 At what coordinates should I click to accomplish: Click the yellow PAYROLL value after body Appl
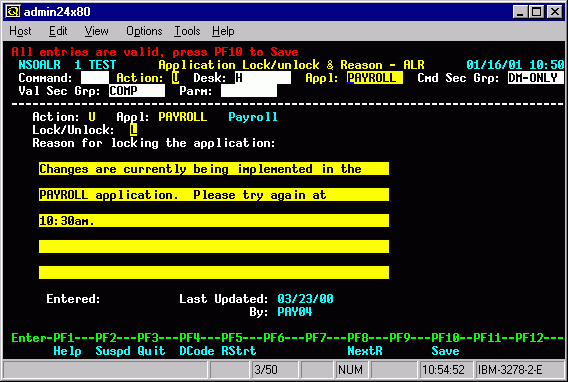point(183,117)
